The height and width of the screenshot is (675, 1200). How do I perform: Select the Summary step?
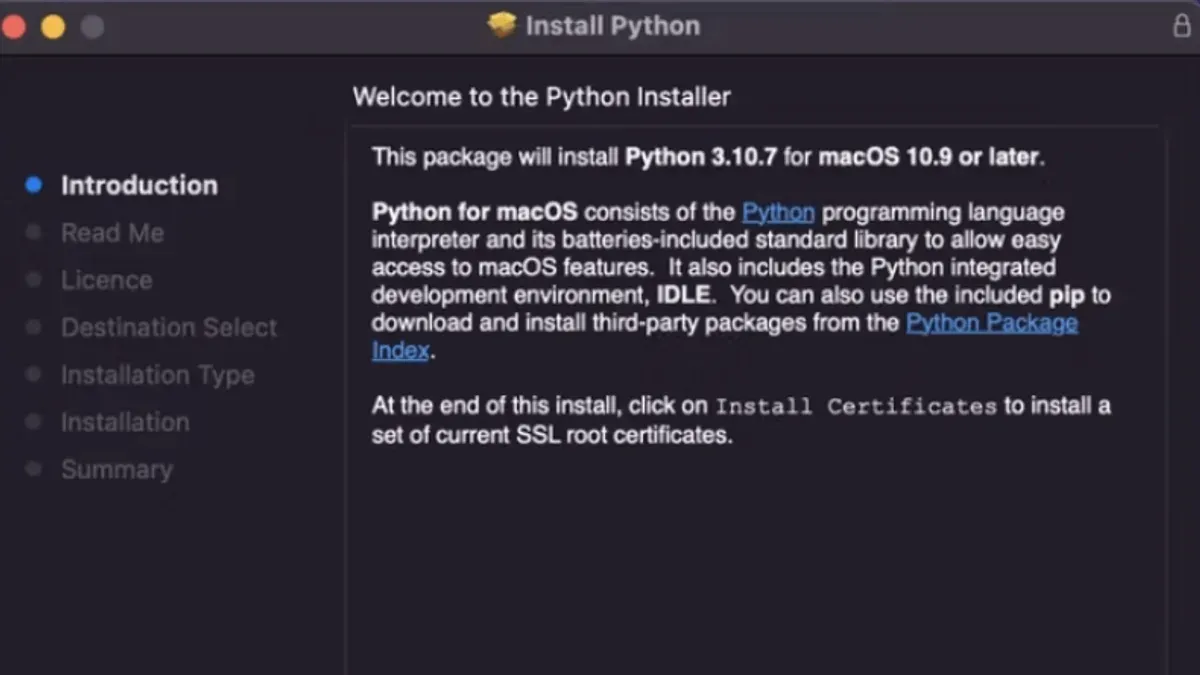point(116,469)
